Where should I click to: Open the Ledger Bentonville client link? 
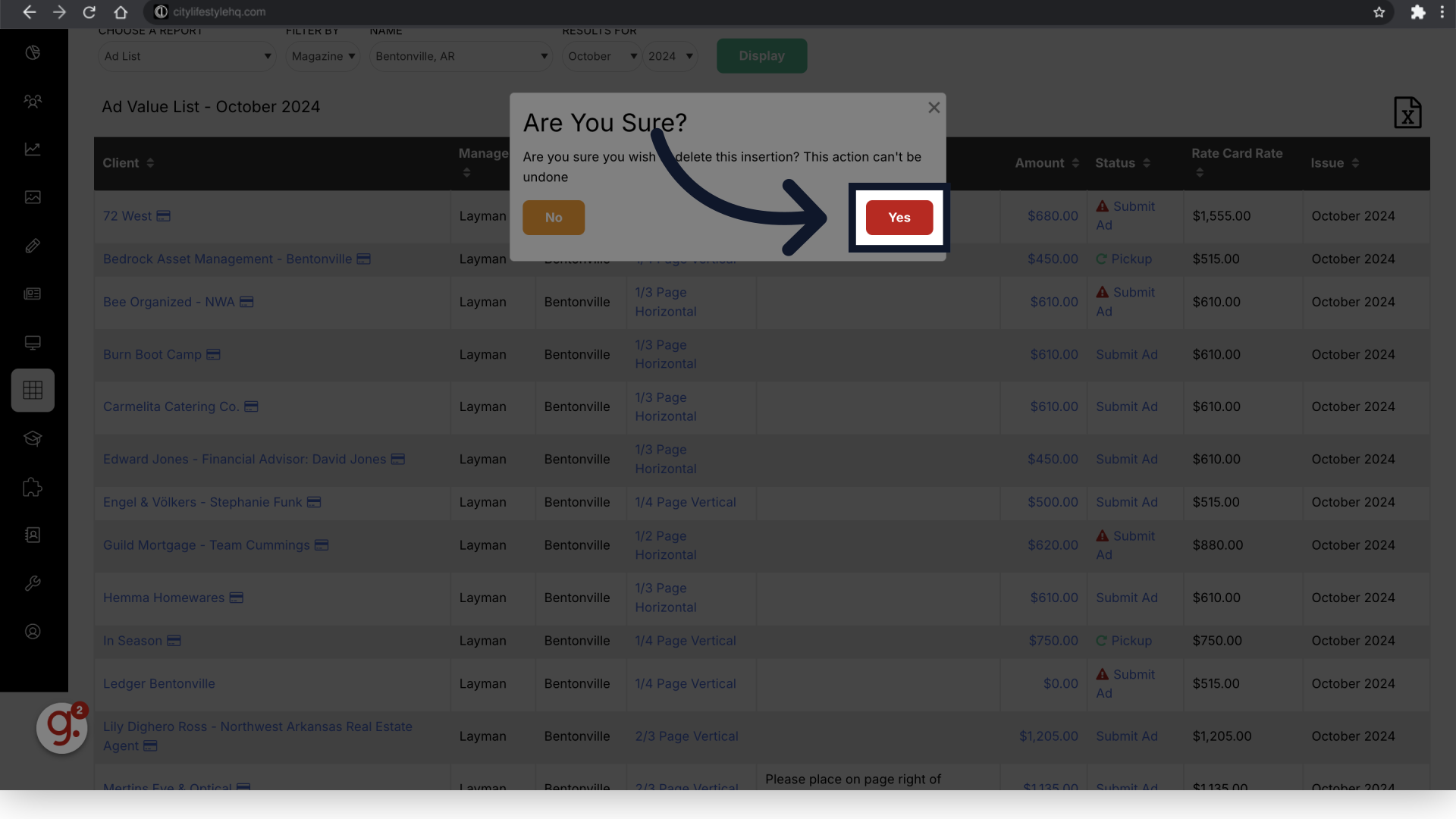(159, 683)
